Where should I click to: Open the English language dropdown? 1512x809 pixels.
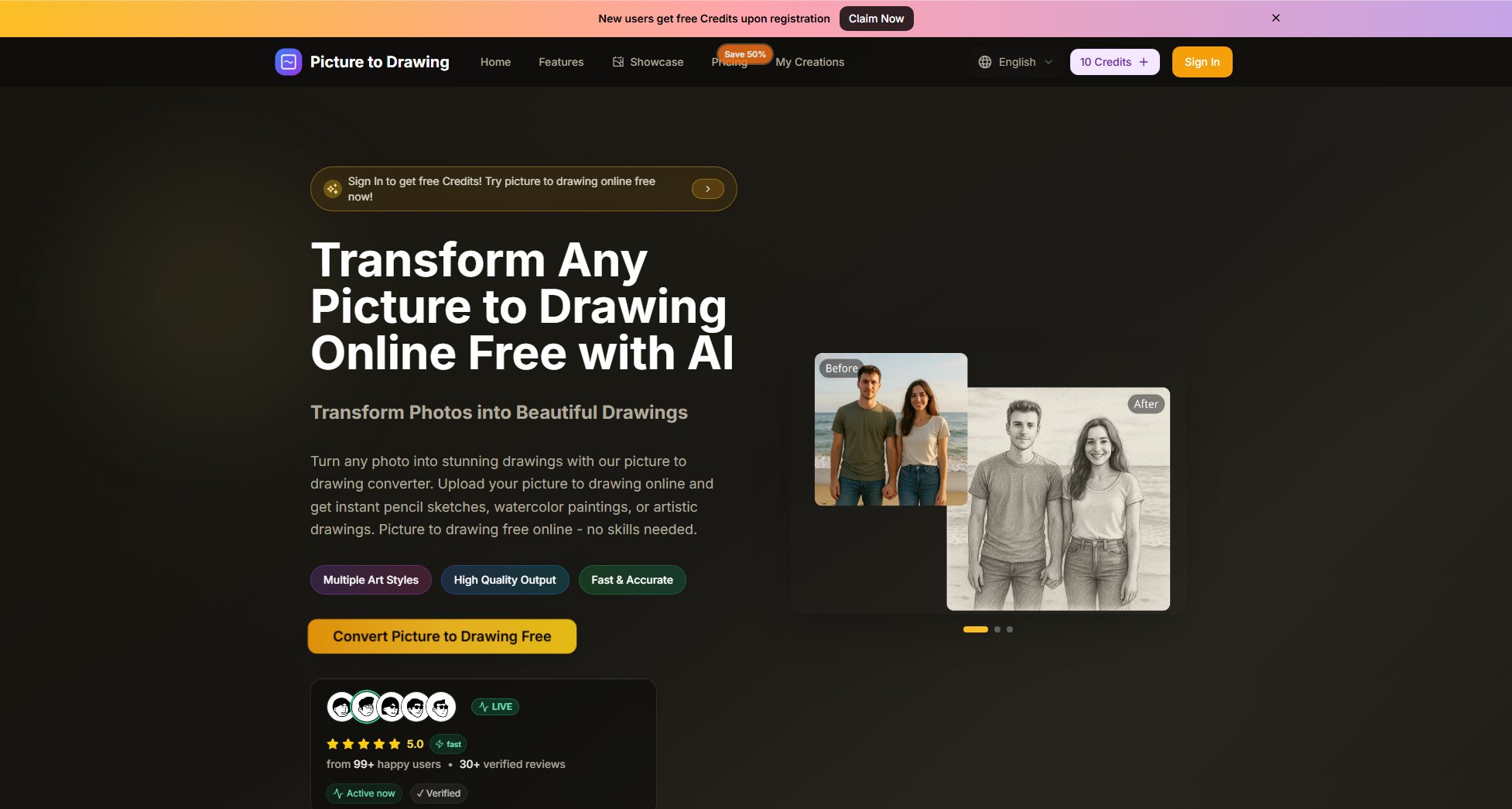[1015, 62]
